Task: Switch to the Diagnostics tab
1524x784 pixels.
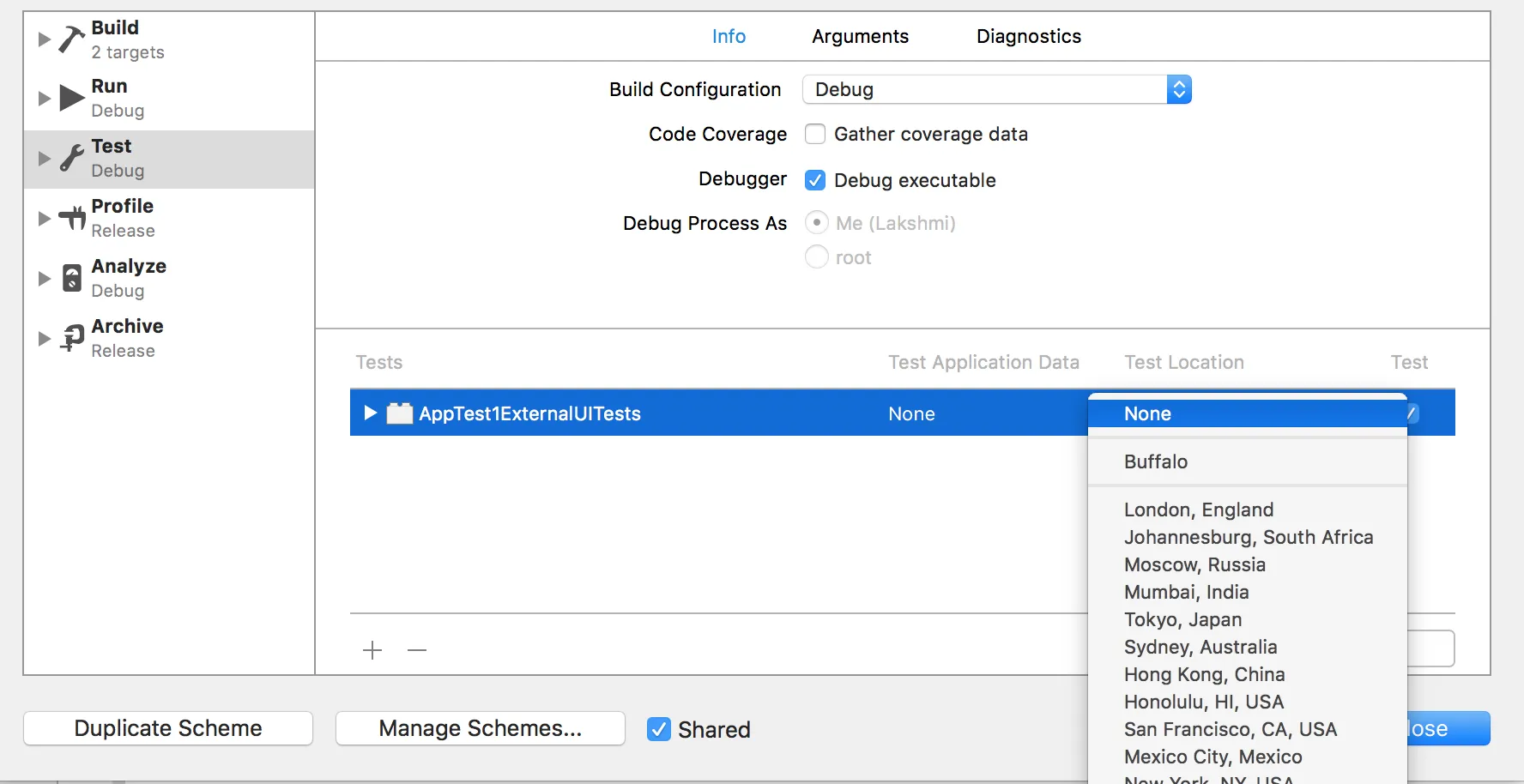Action: tap(1028, 36)
